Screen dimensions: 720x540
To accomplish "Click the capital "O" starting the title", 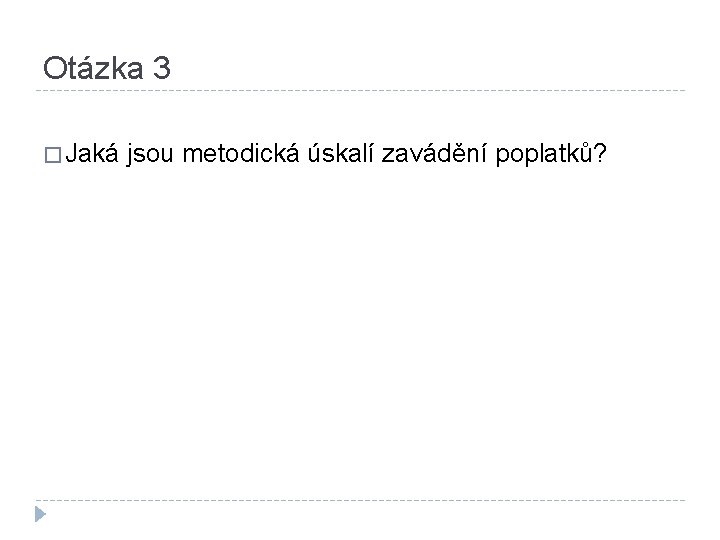I will point(55,68).
